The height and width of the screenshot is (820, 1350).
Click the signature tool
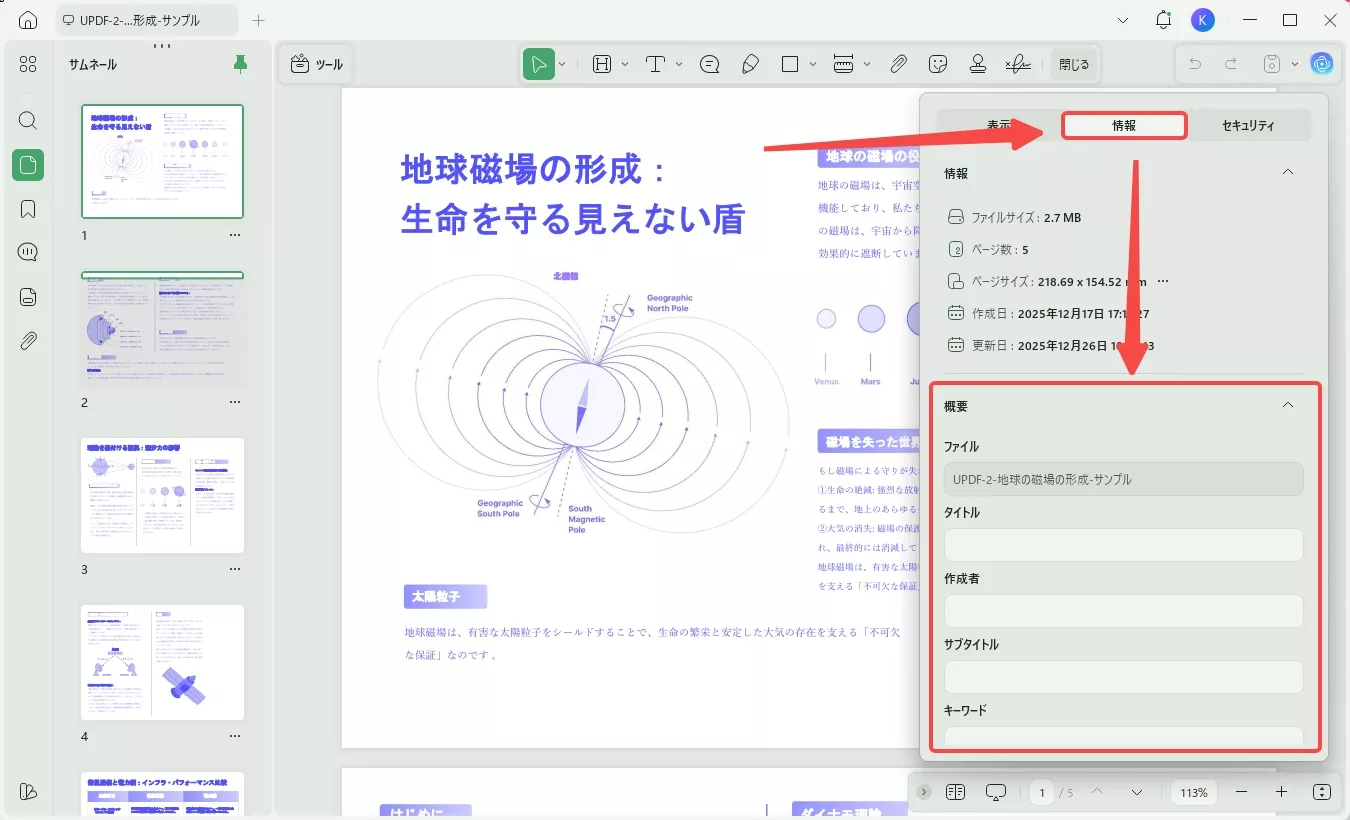[x=1018, y=63]
